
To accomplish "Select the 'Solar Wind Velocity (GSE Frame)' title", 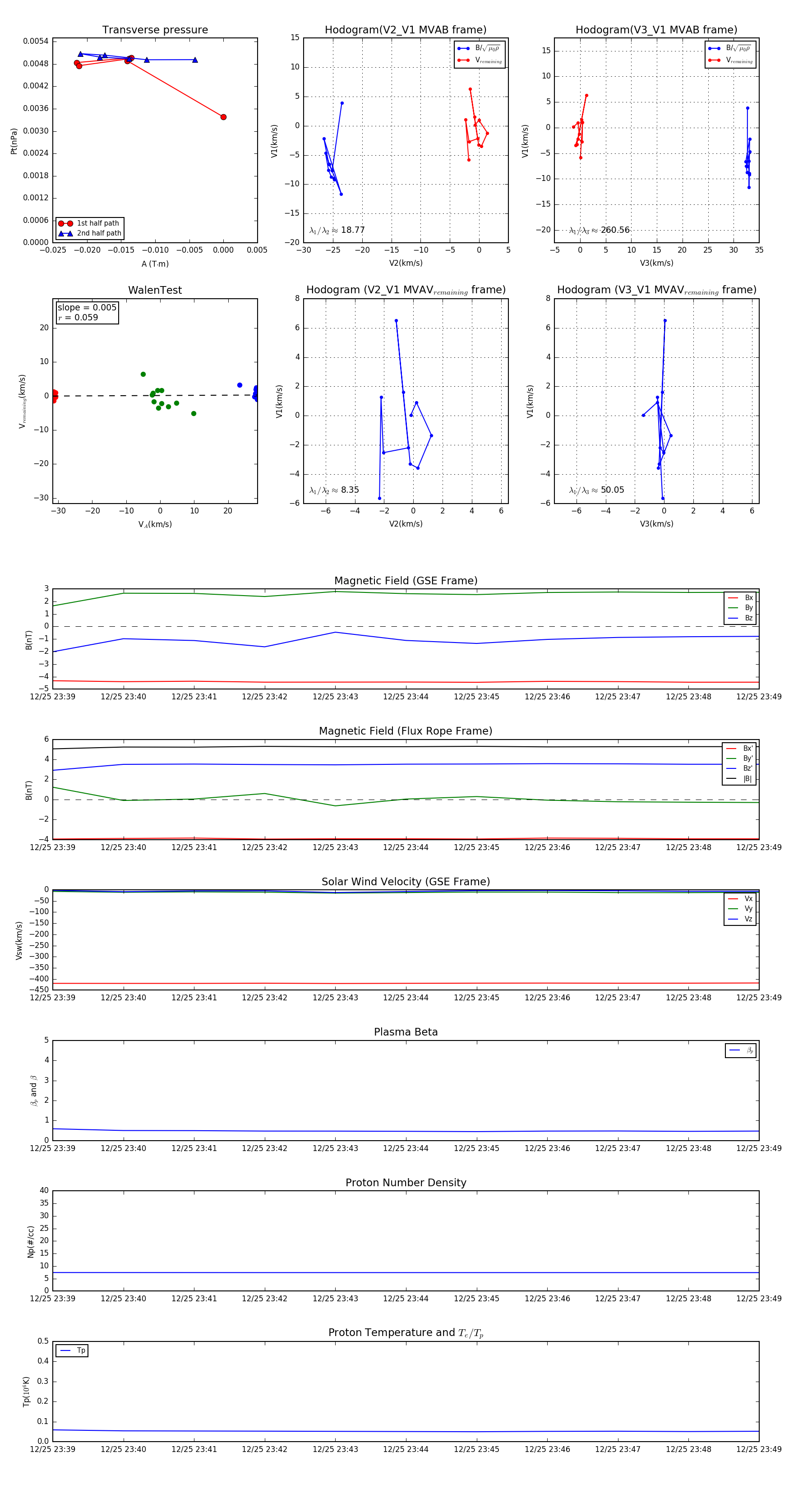I will [406, 882].
